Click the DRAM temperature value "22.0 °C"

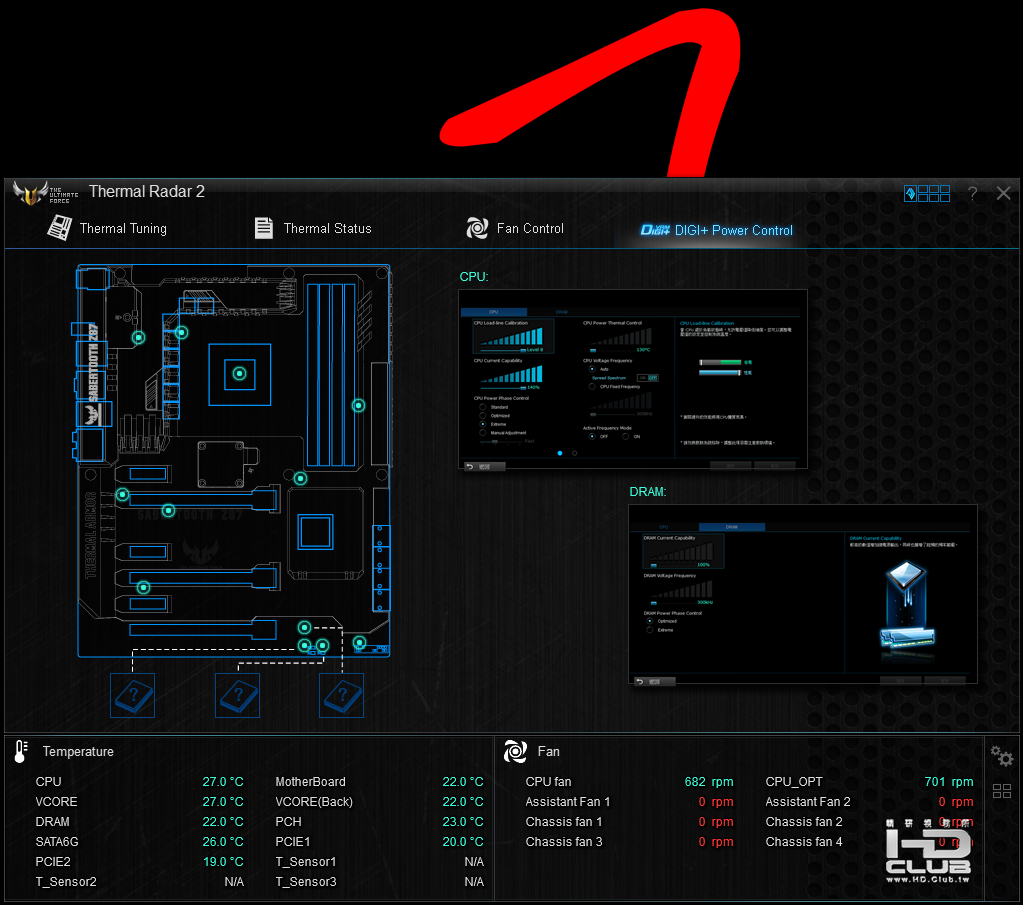[x=223, y=822]
